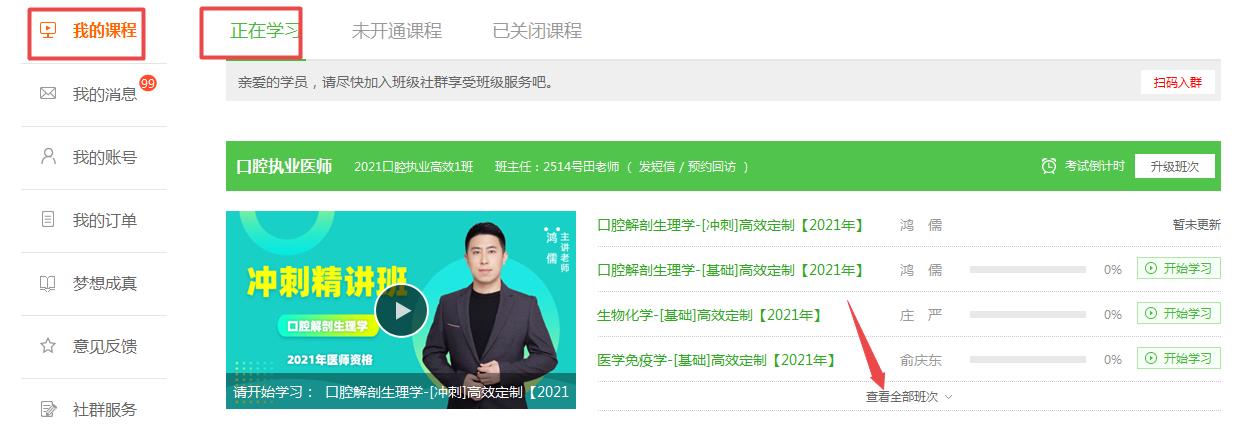
Task: Switch to 未开通课程 tab
Action: coord(396,31)
